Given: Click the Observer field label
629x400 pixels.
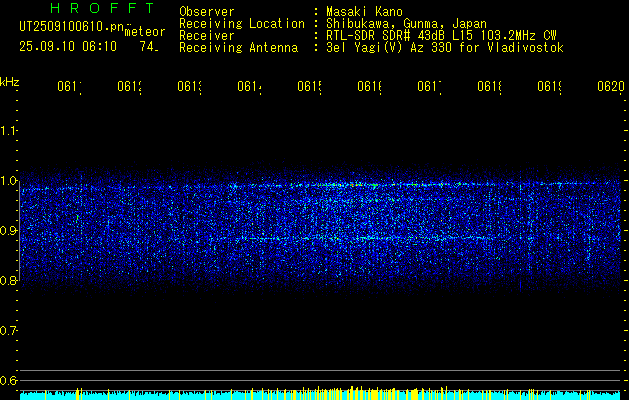Looking at the screenshot, I should (x=207, y=12).
